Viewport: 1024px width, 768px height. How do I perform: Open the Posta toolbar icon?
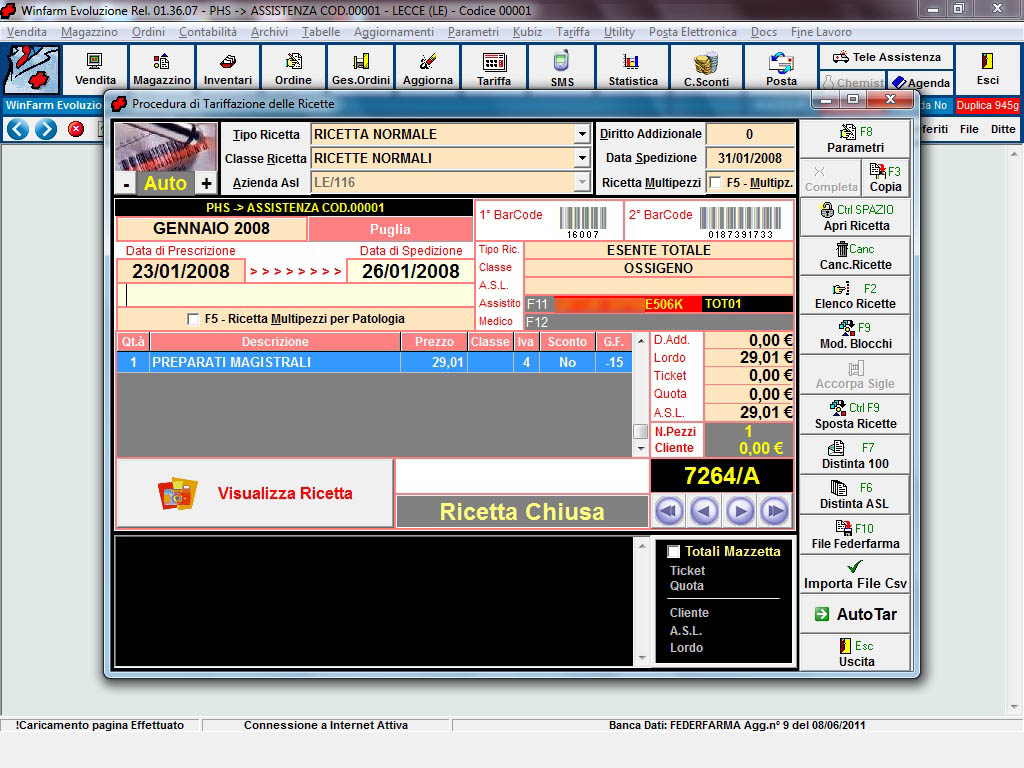(x=781, y=69)
